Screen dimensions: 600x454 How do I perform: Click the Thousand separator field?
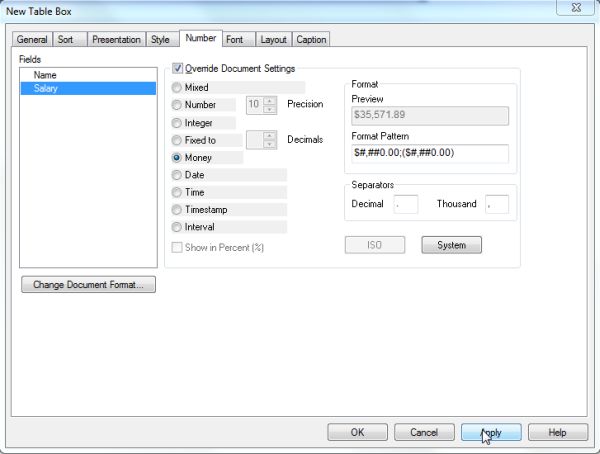point(497,204)
